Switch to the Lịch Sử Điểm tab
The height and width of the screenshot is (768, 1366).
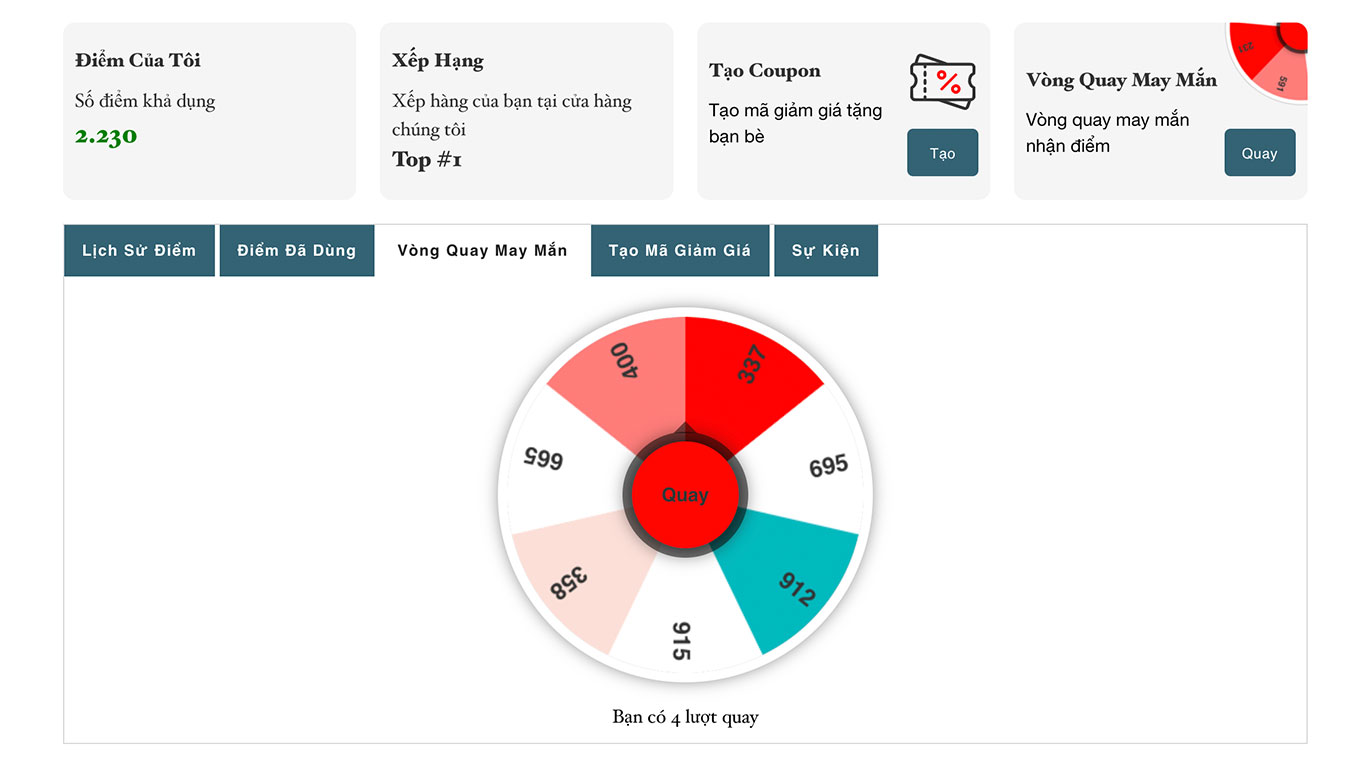(x=139, y=250)
